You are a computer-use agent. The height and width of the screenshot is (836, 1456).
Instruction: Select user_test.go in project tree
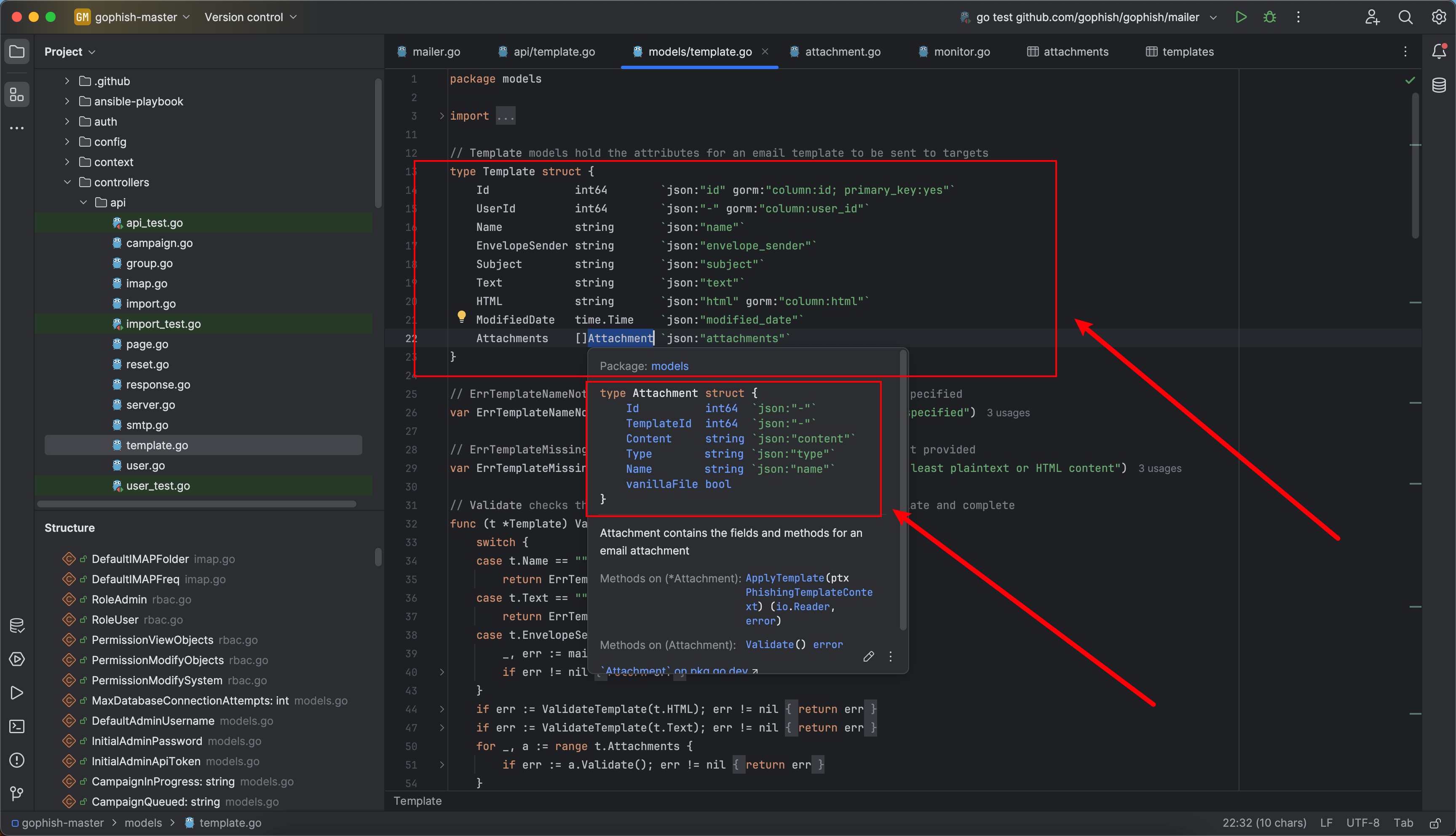158,486
